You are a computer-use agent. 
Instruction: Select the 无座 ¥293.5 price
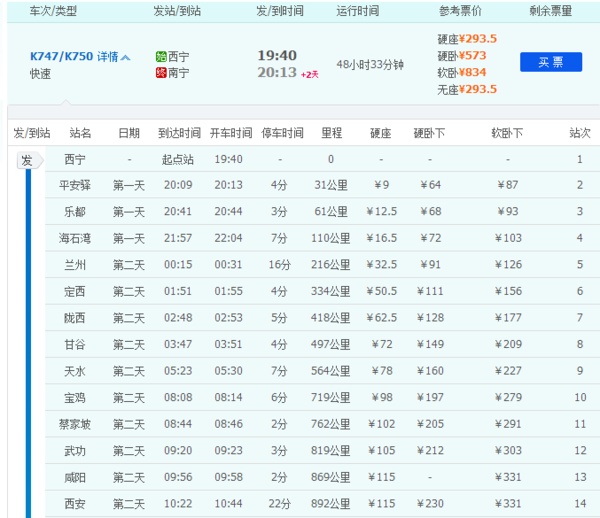coord(467,89)
